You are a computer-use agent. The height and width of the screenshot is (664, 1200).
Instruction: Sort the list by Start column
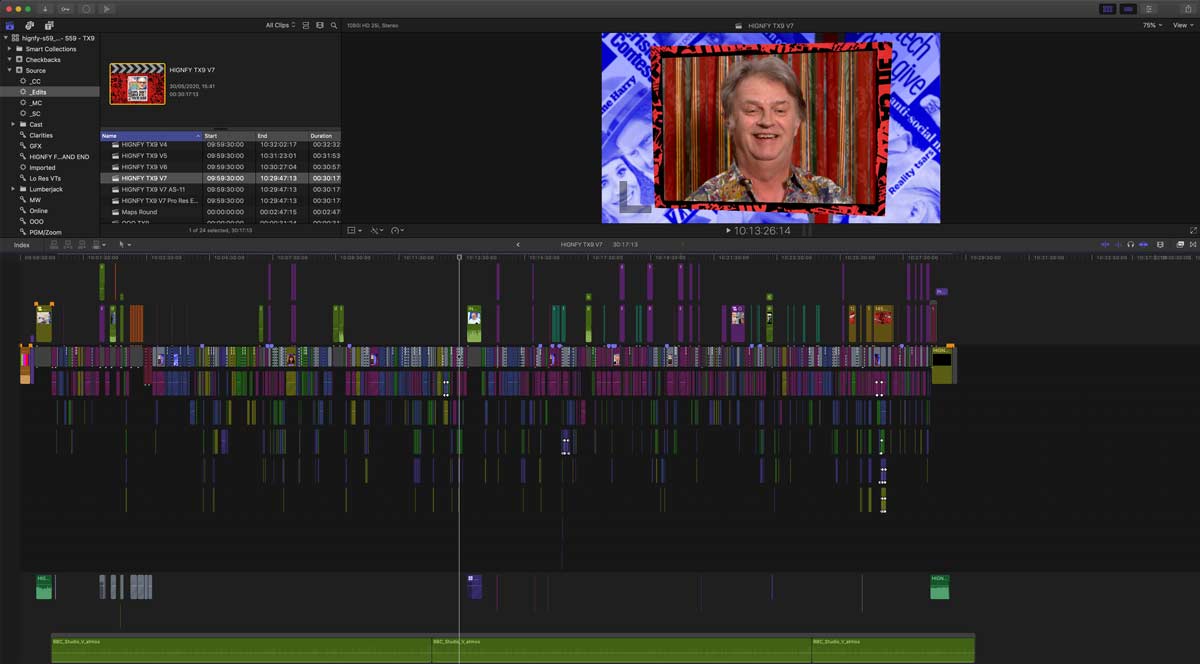pyautogui.click(x=228, y=135)
